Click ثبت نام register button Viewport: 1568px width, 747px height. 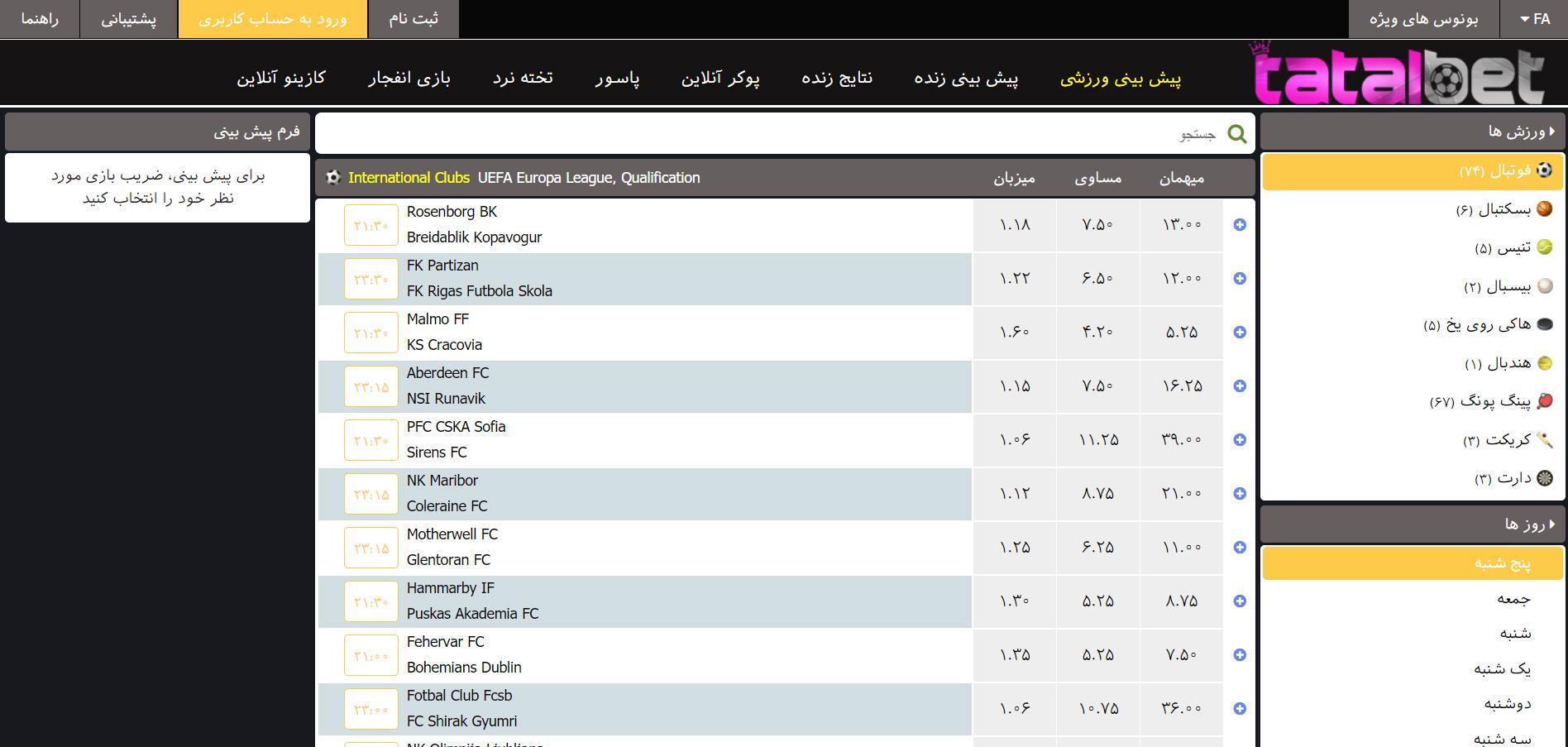[414, 19]
